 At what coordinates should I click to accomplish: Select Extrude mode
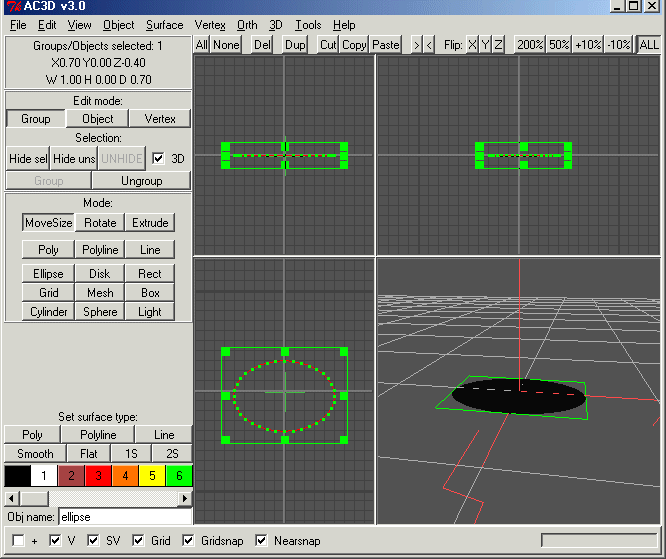coord(150,223)
